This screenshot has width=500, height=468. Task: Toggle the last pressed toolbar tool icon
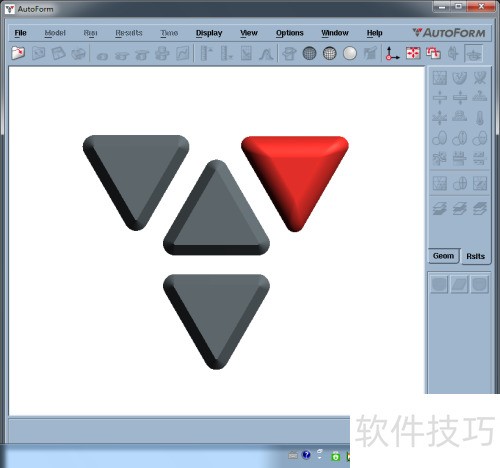474,53
